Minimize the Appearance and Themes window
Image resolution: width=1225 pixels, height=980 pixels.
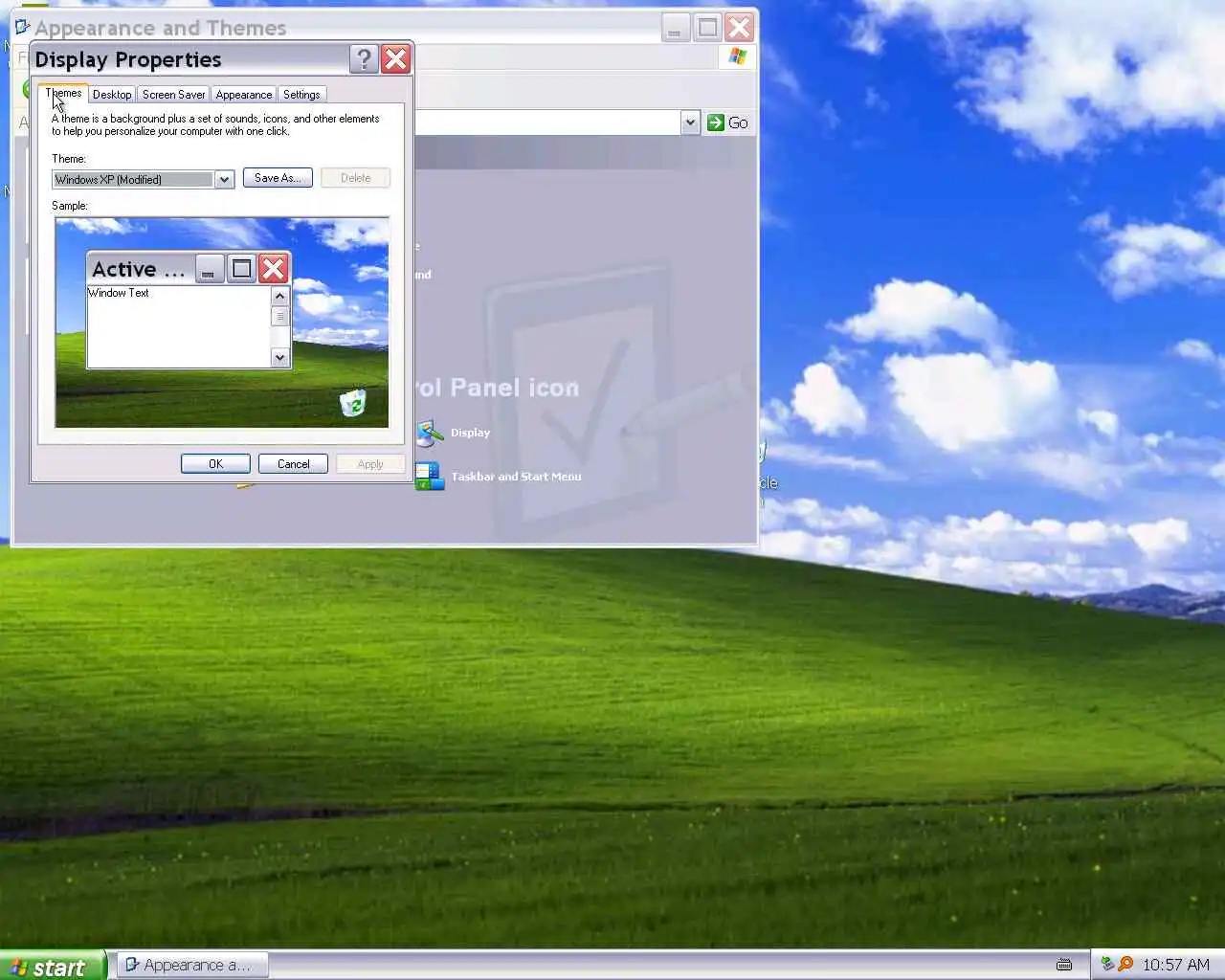[x=676, y=27]
